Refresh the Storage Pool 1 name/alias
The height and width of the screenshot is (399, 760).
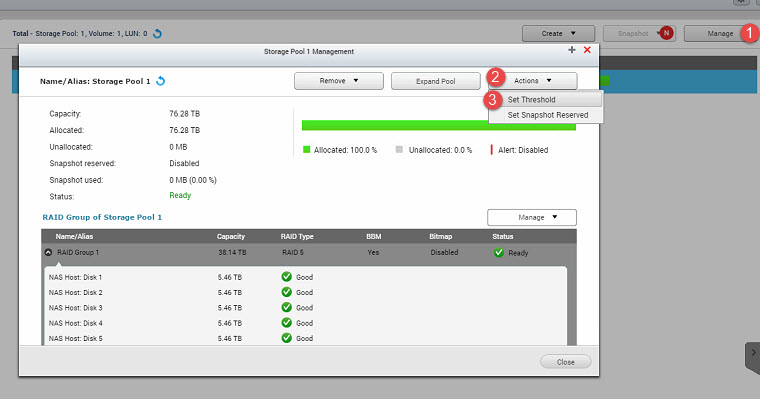coord(160,81)
